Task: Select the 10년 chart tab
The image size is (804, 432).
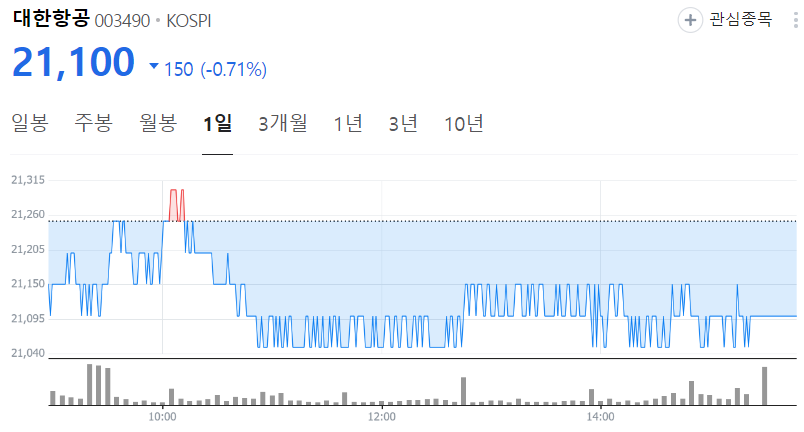Action: (464, 124)
